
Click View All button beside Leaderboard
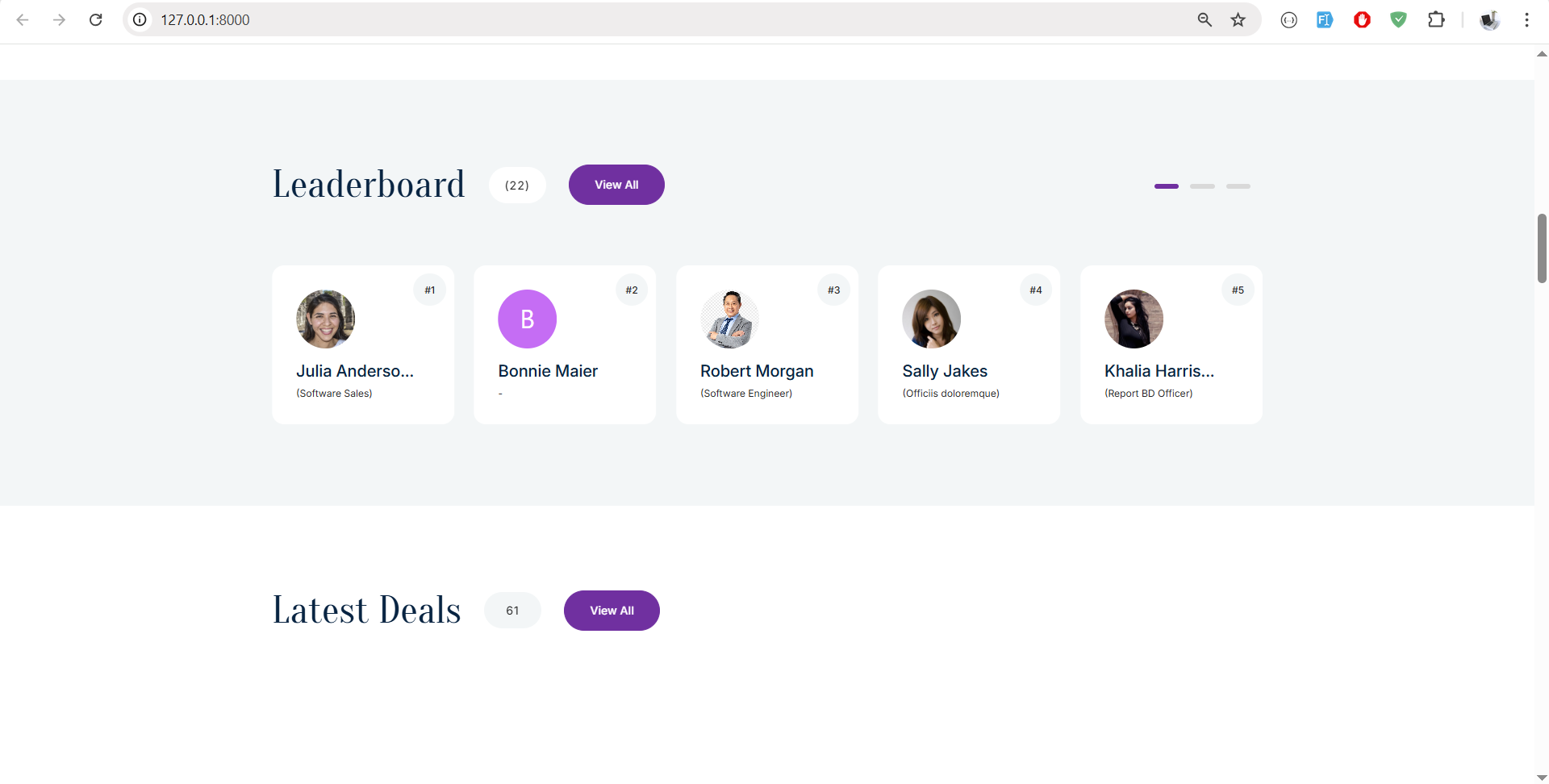(616, 185)
